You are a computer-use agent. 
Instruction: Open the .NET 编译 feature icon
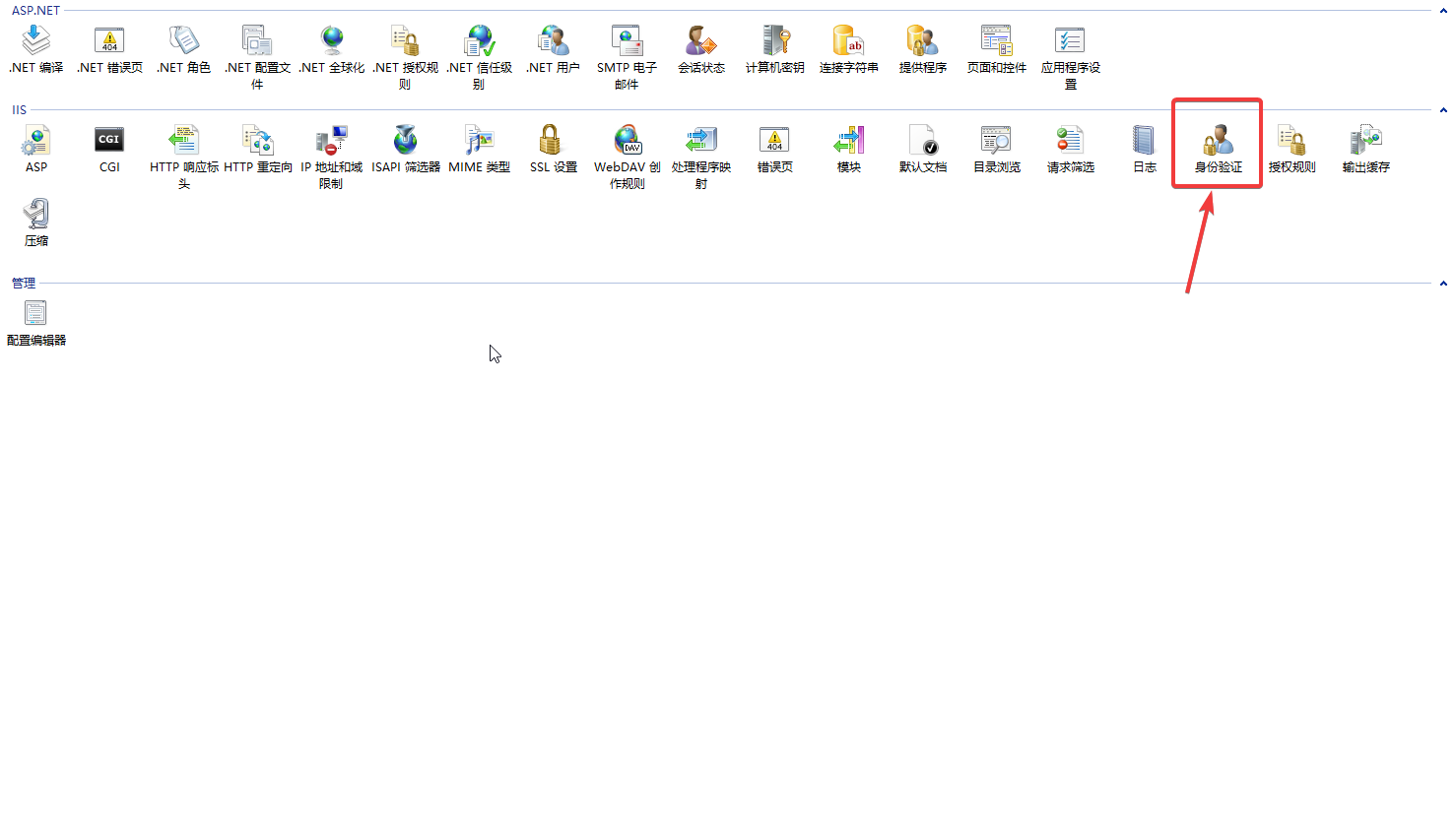[x=36, y=40]
